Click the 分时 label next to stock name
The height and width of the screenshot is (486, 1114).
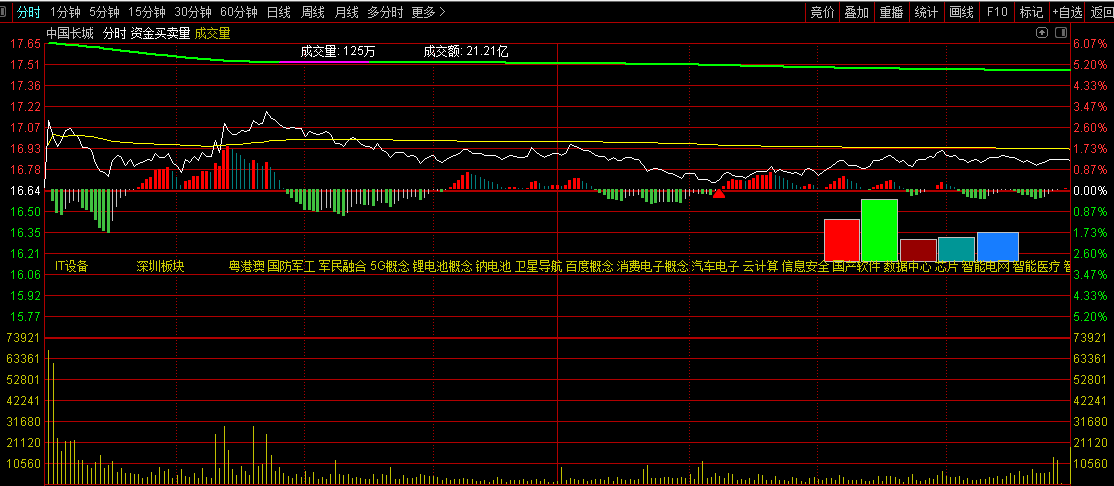click(114, 33)
